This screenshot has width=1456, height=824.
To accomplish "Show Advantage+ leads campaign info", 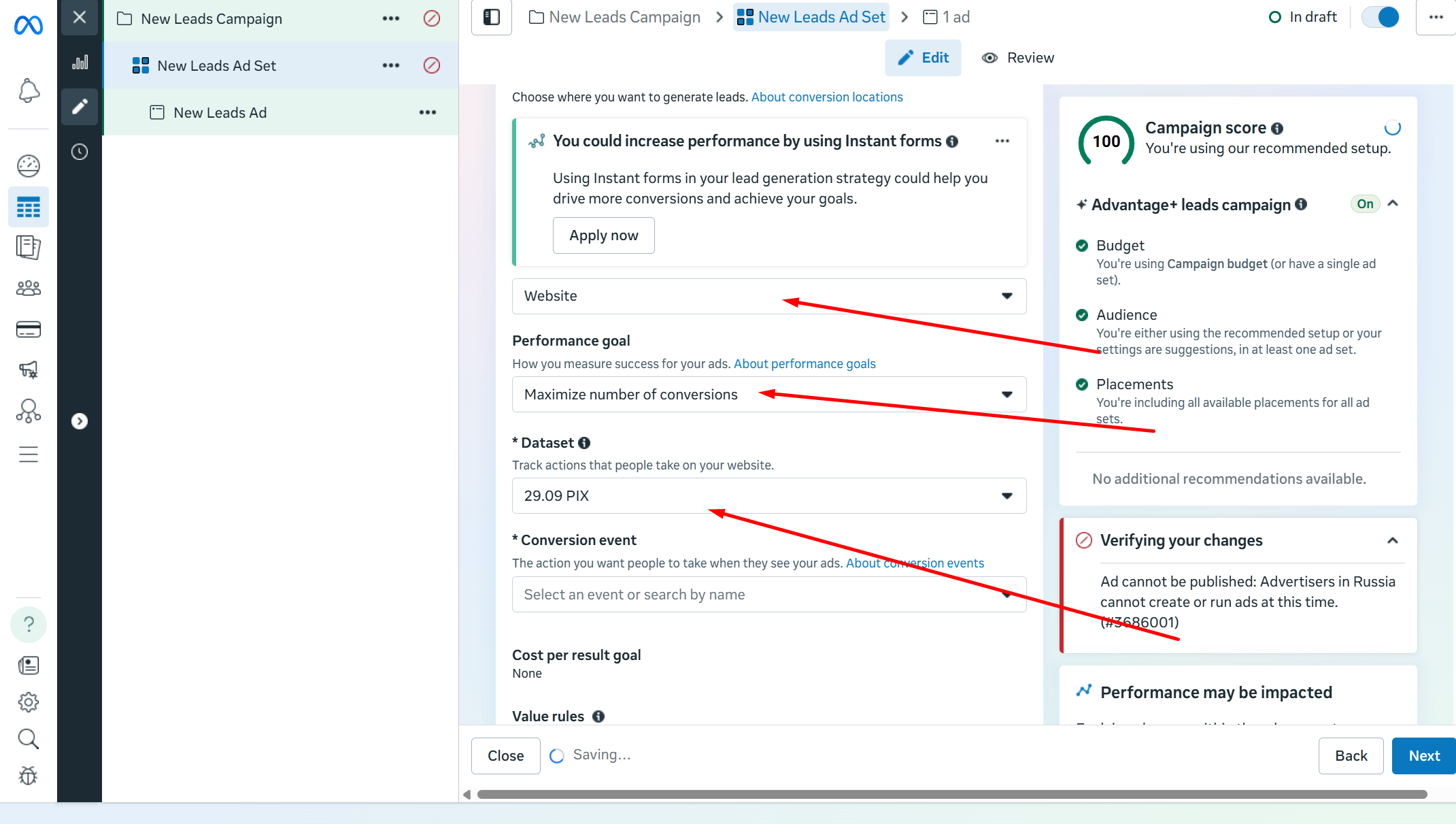I will (1301, 204).
